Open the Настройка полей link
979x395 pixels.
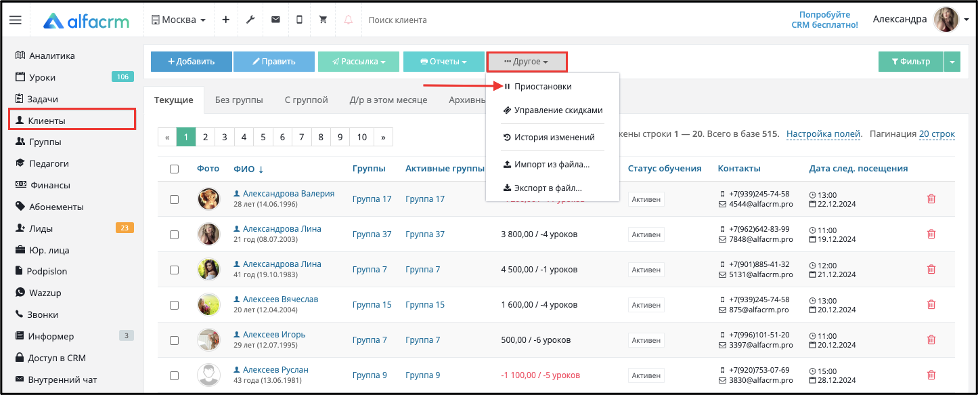[824, 134]
